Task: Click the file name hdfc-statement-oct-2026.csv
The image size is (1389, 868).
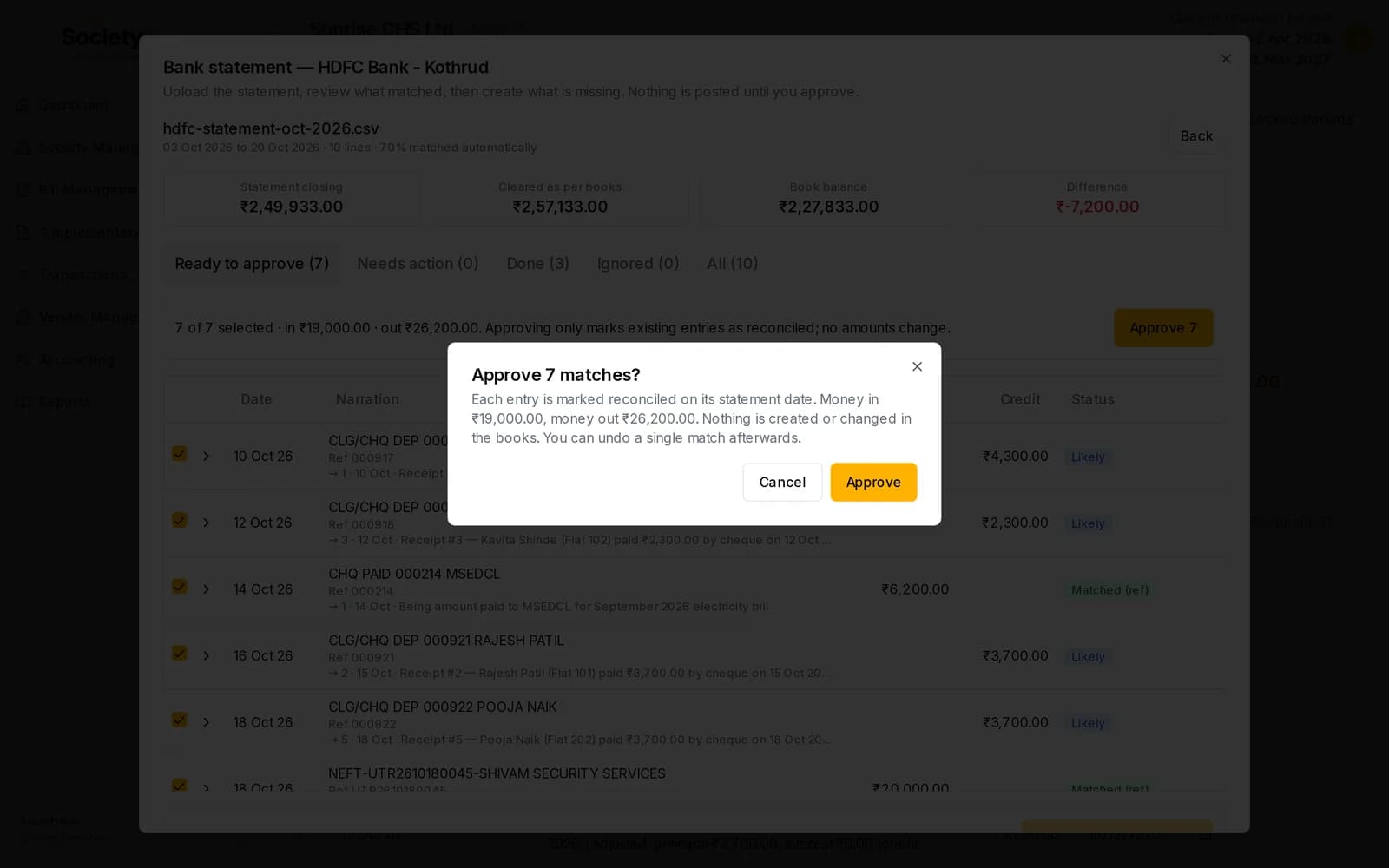Action: click(271, 128)
